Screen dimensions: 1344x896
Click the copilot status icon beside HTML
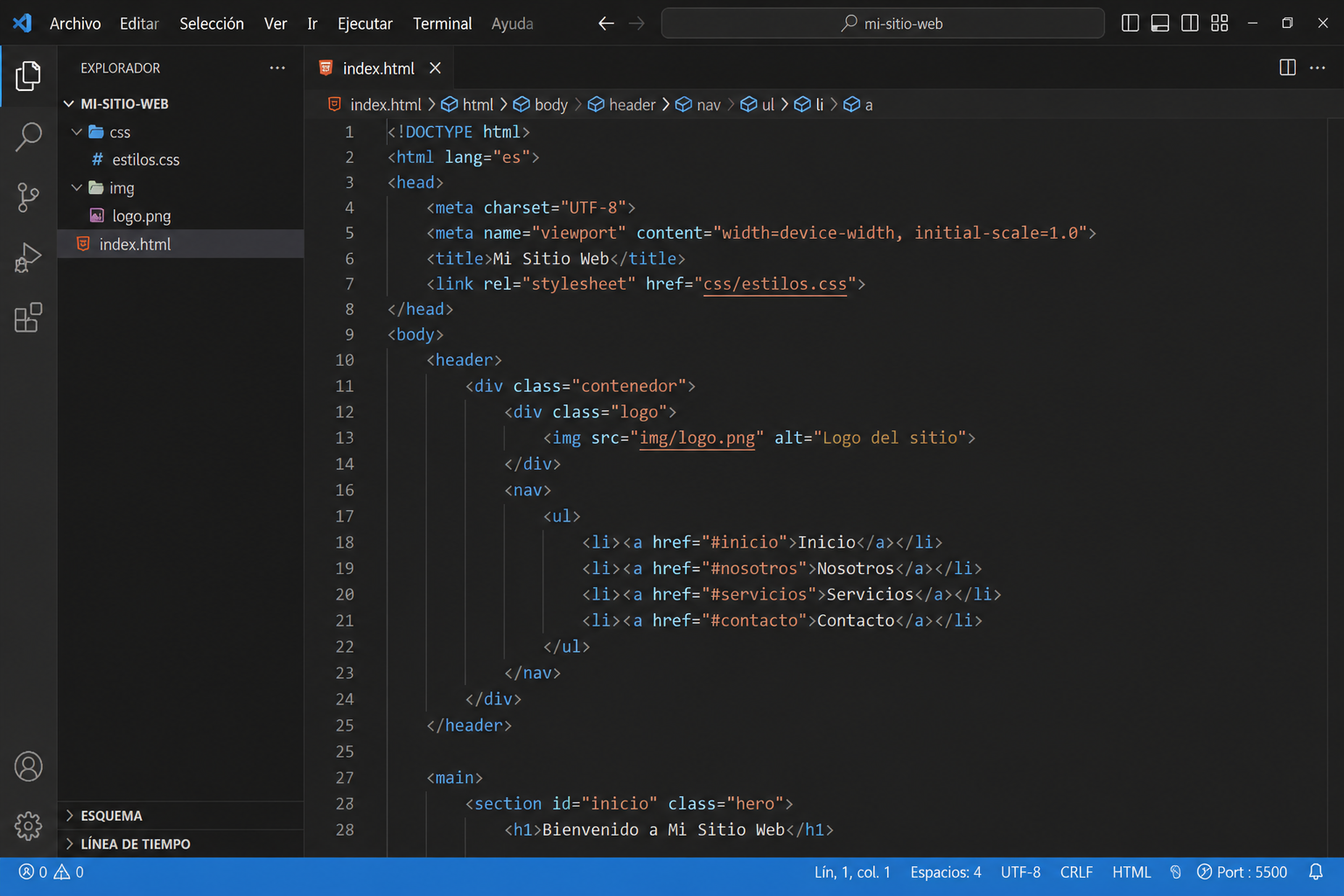point(1175,872)
